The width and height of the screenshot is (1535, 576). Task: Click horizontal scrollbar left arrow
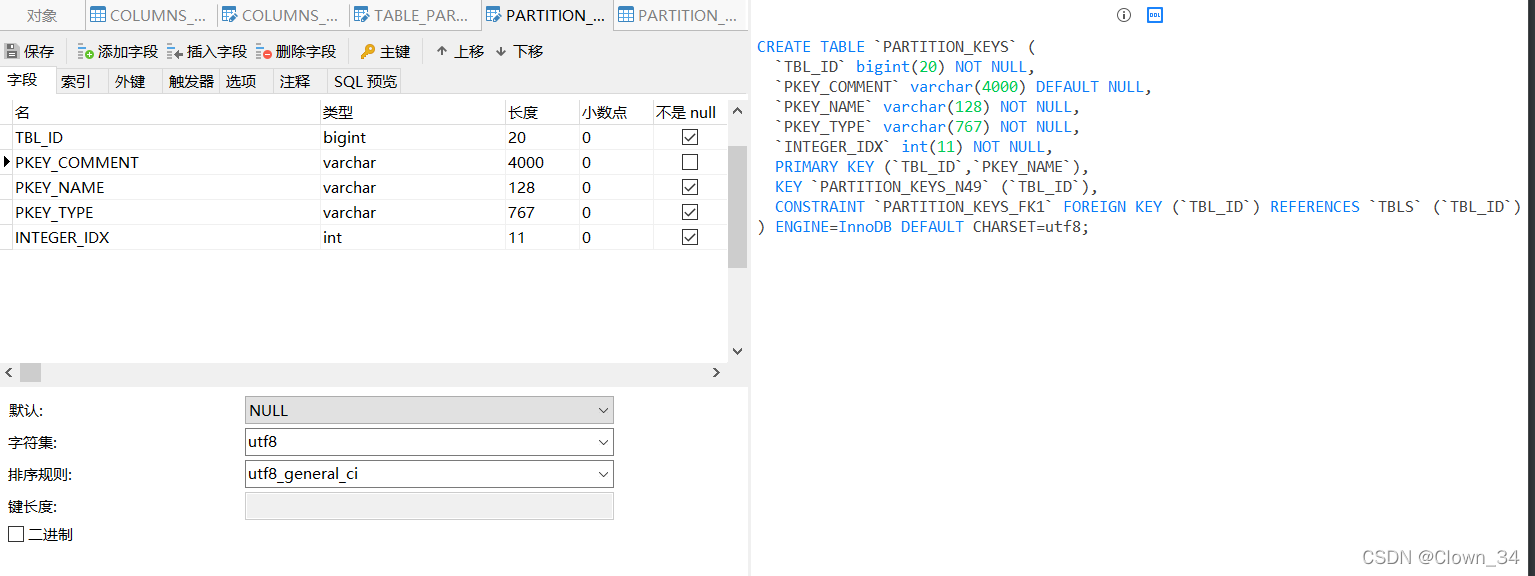(9, 372)
